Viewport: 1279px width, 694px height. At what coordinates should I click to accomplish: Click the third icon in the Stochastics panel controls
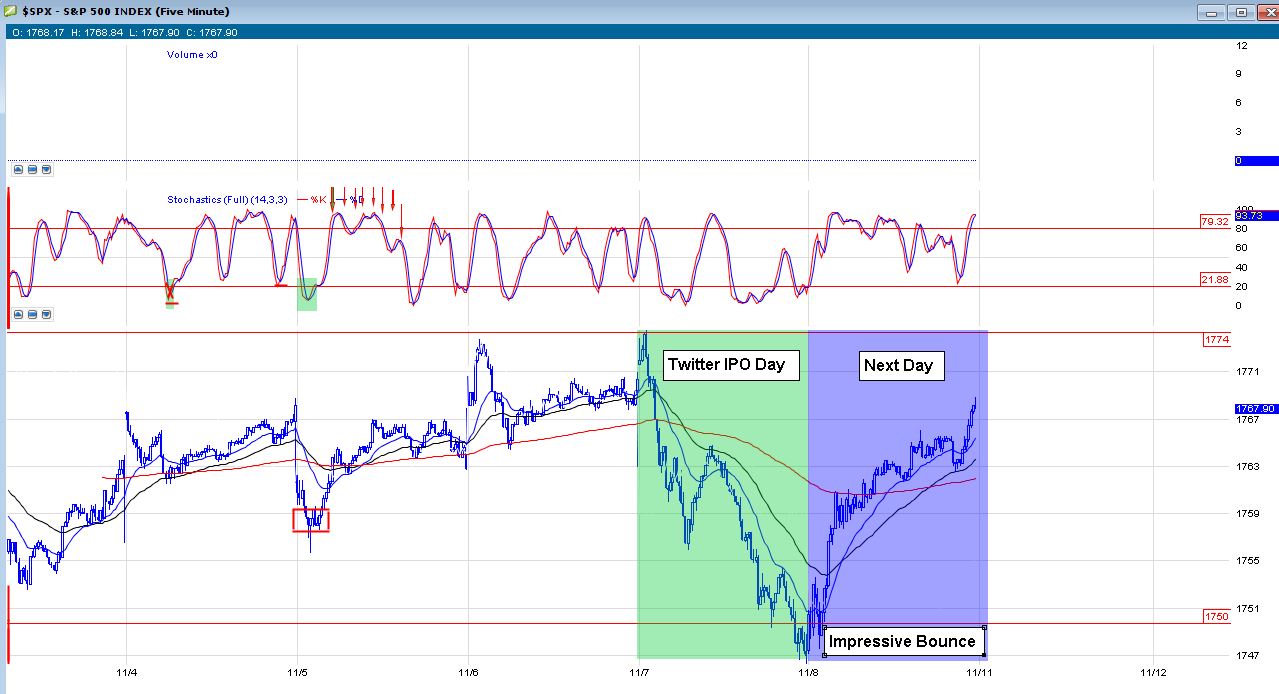(x=47, y=314)
